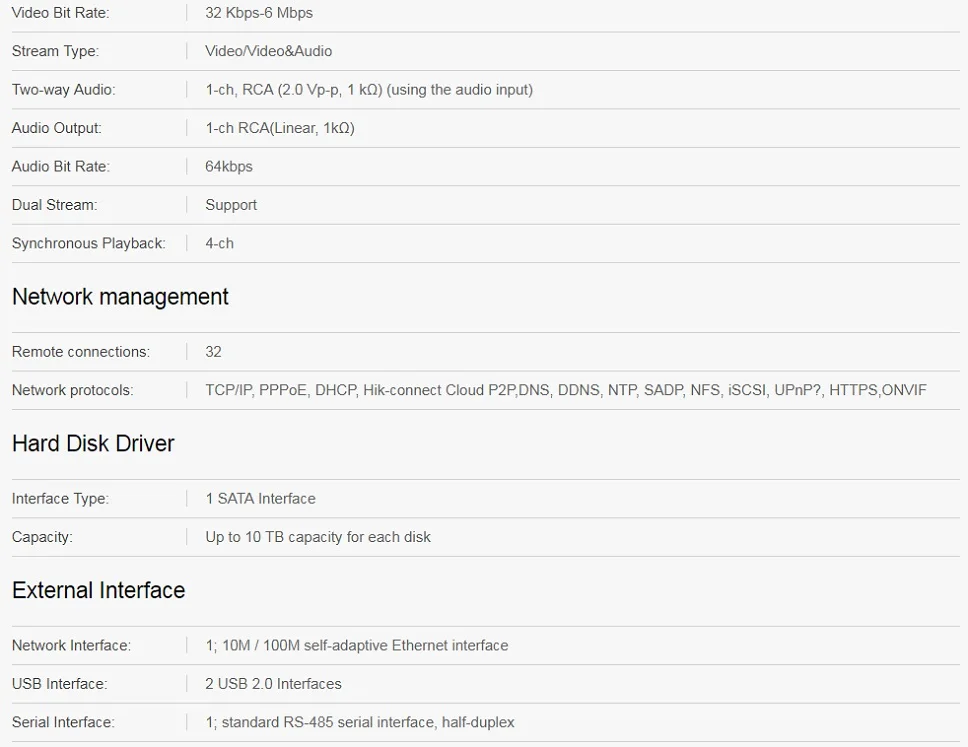Click the '1-ch, RCA (2.0 Vp-p, 1 kΩ)' value
Image resolution: width=968 pixels, height=747 pixels.
[369, 90]
